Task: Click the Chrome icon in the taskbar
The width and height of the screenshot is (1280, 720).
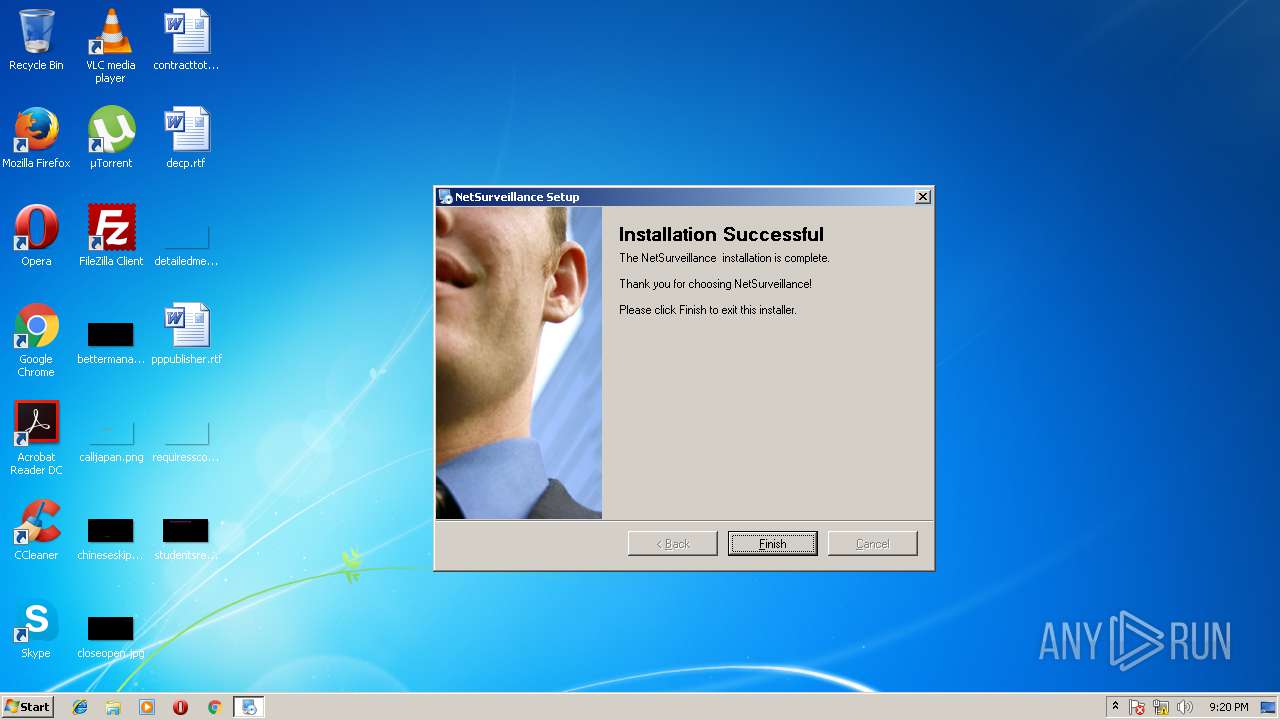Action: tap(214, 707)
